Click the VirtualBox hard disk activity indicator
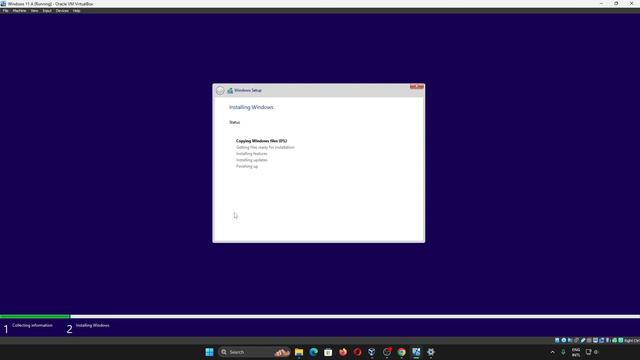640x360 pixels. pos(557,340)
